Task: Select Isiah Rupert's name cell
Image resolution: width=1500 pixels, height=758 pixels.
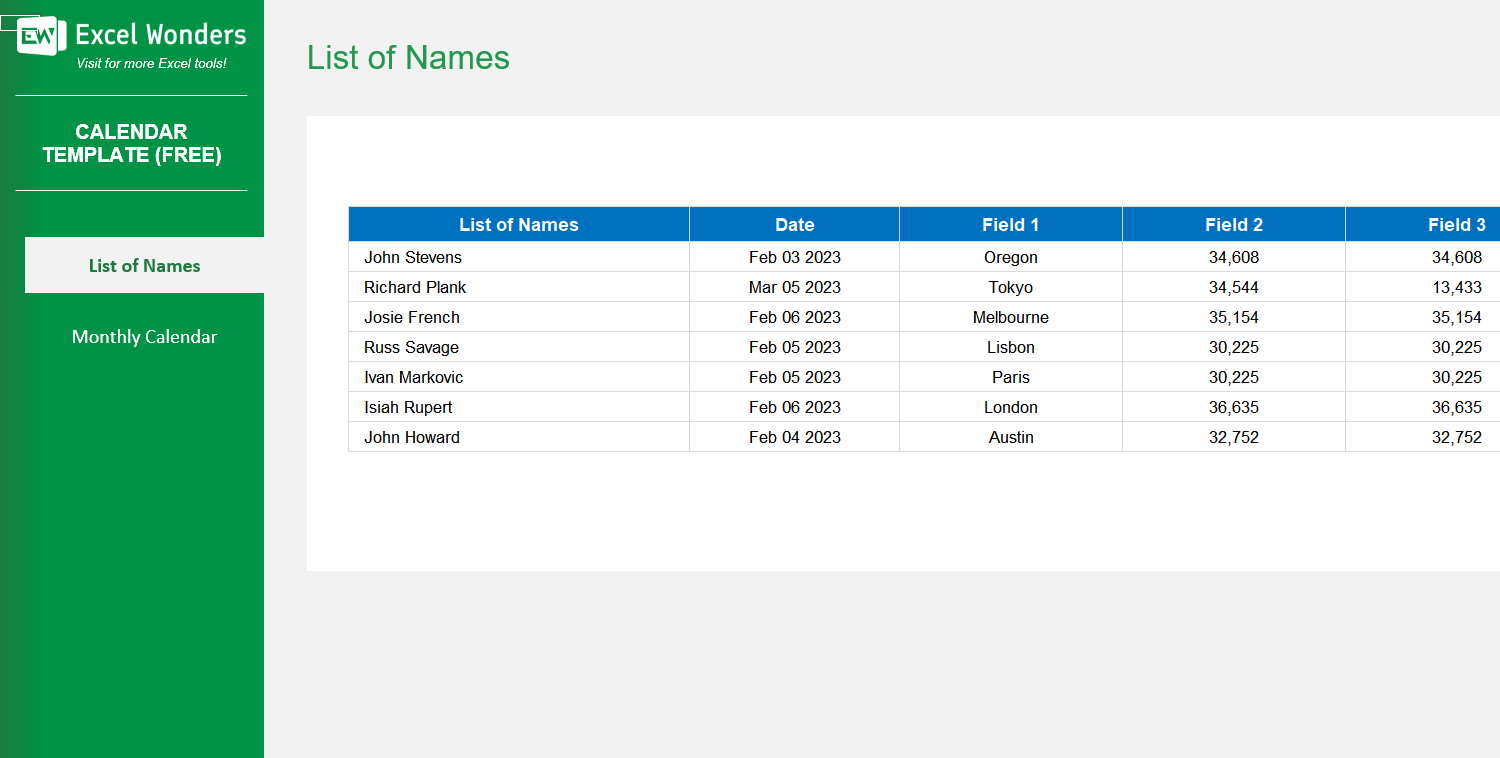Action: click(x=407, y=407)
